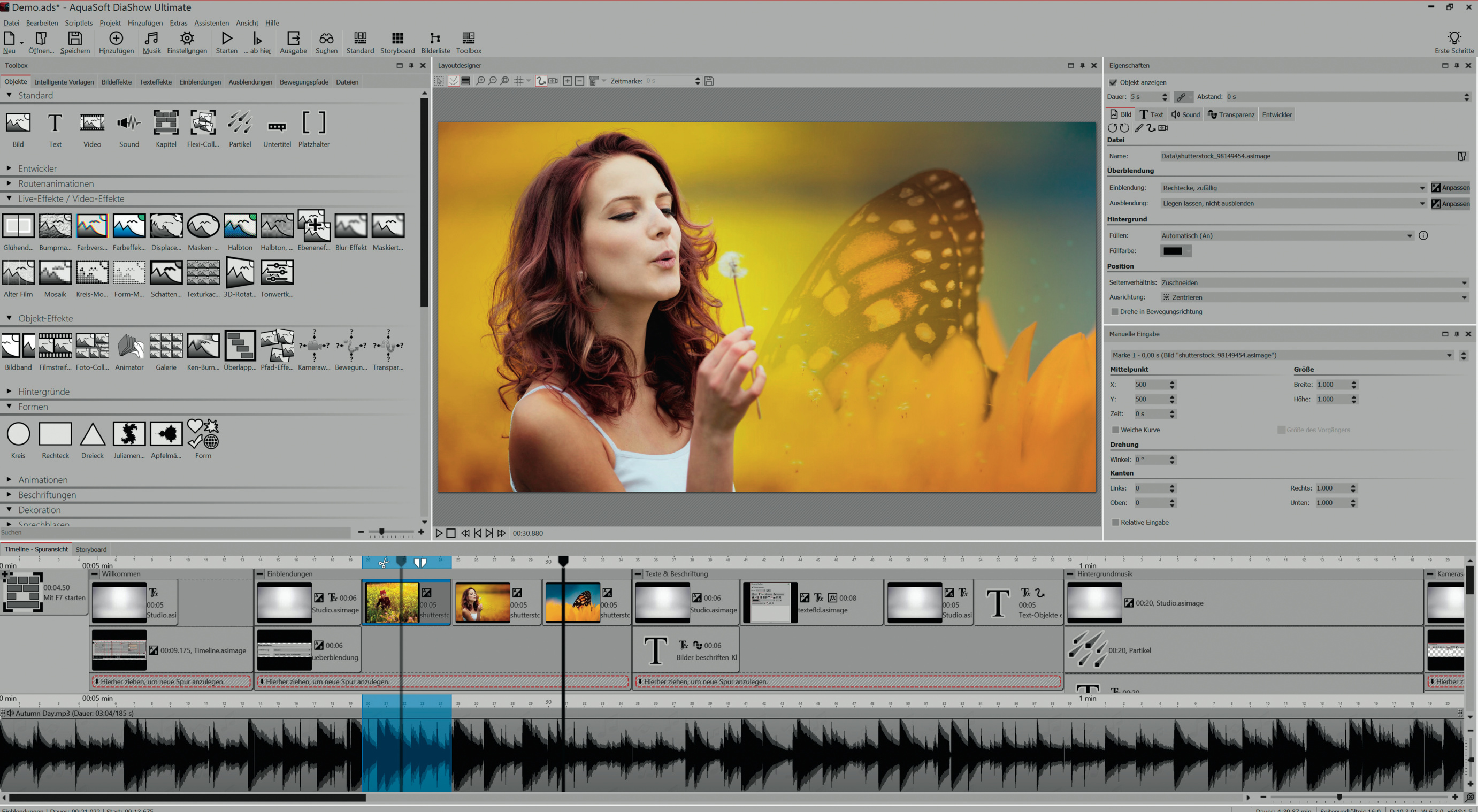The image size is (1478, 812).
Task: Check the Weiche Kurve option
Action: point(1115,430)
